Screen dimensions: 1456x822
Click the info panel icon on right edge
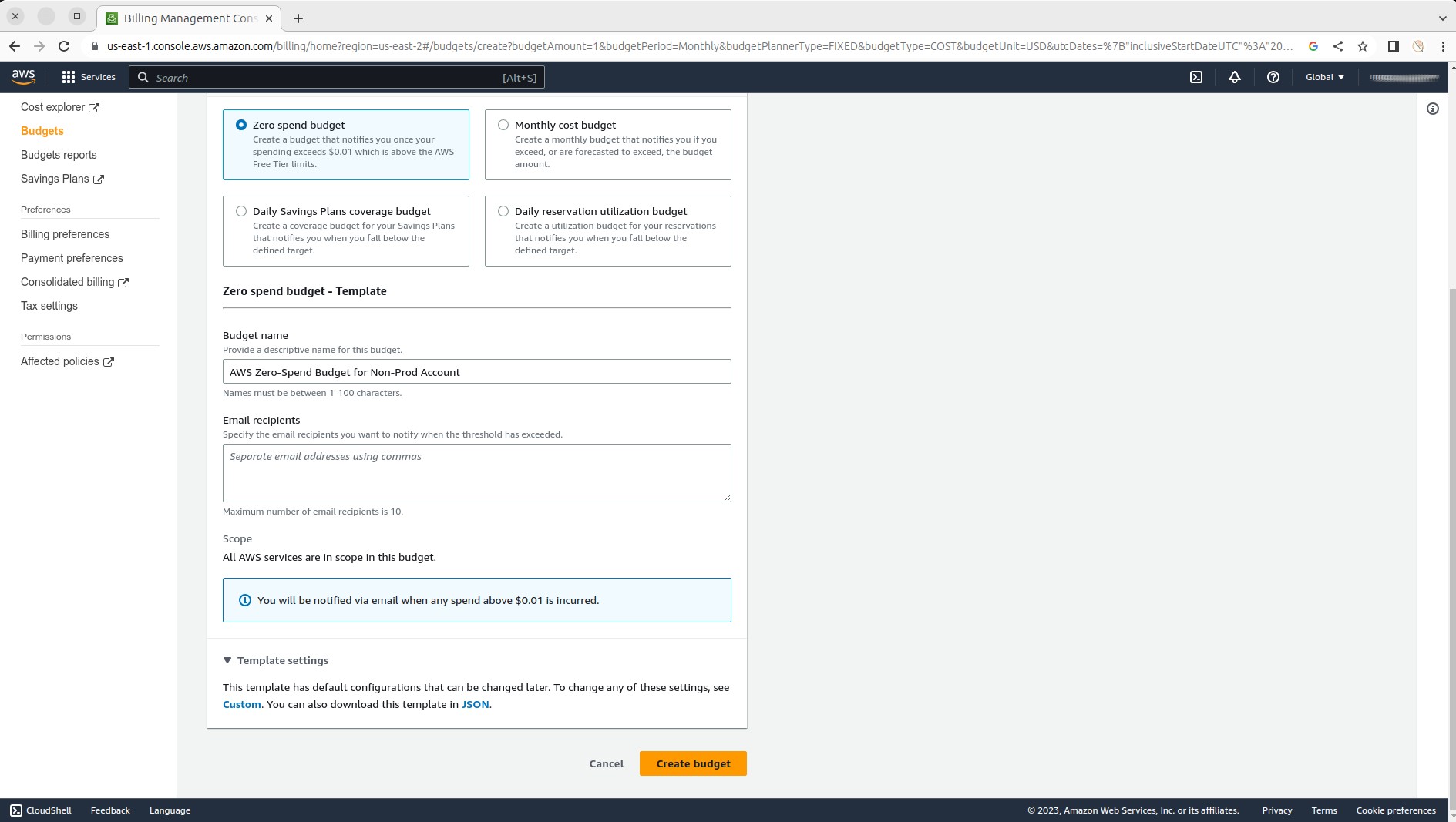[x=1433, y=109]
